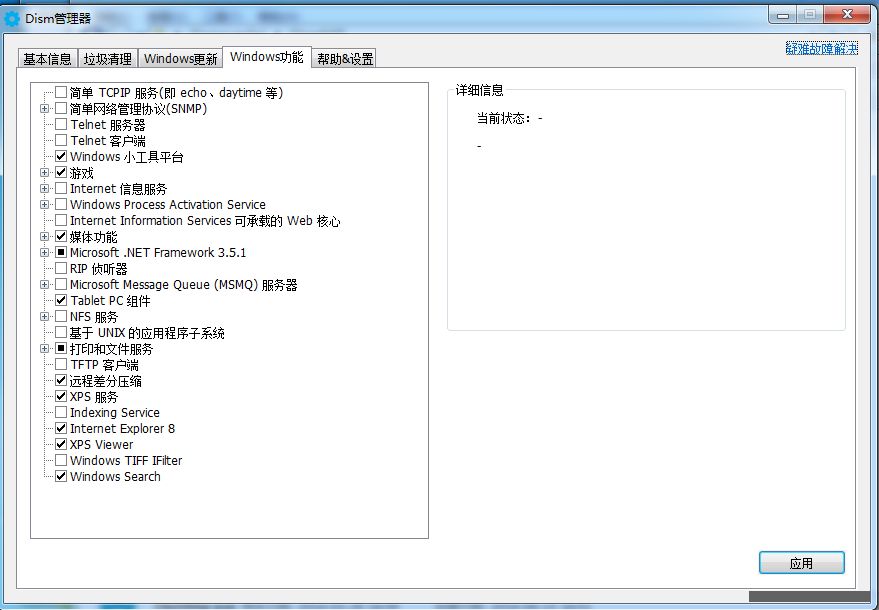Expand Microsoft .NET Framework 3.5.1 node

44,252
